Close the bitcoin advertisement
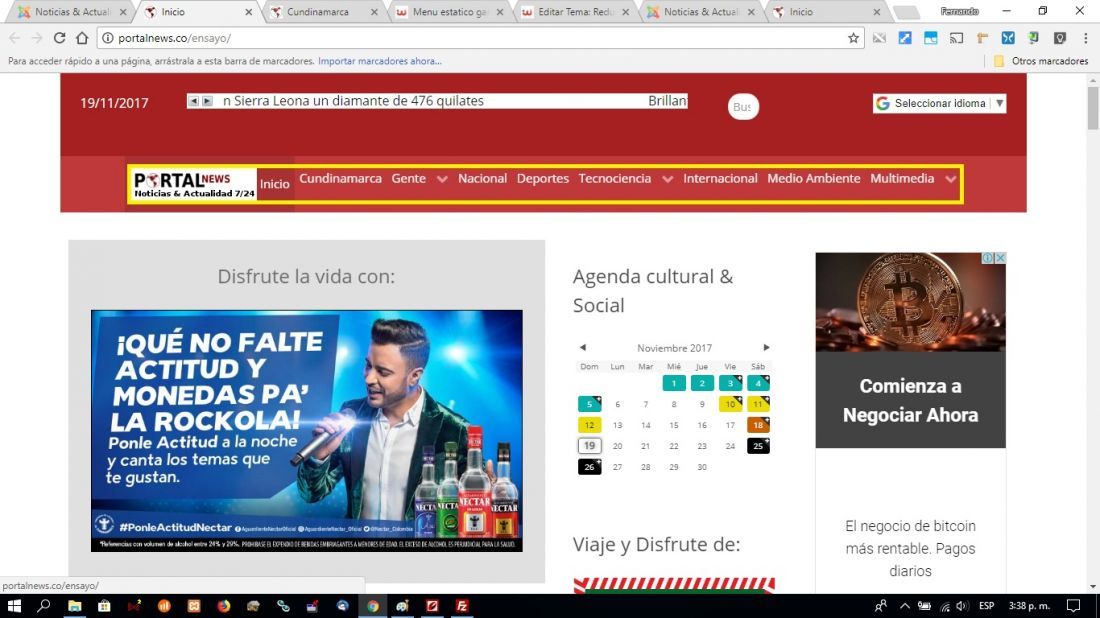This screenshot has height=618, width=1100. (x=1000, y=258)
